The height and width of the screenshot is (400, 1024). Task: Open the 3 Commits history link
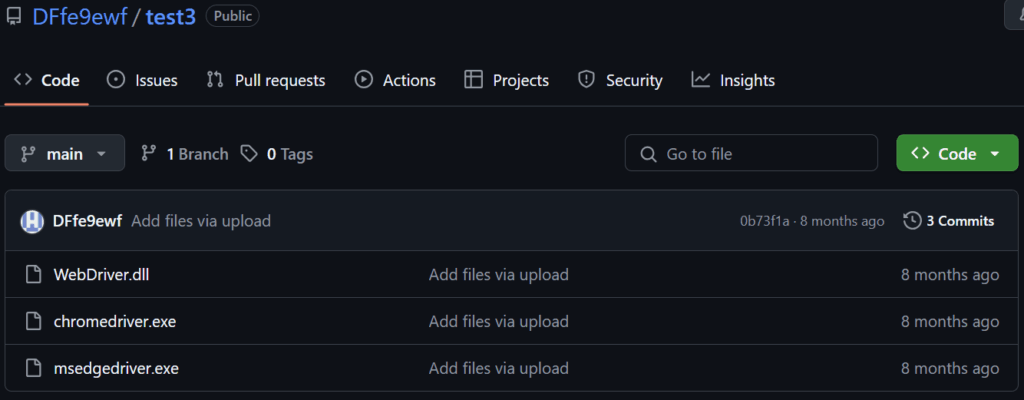949,220
